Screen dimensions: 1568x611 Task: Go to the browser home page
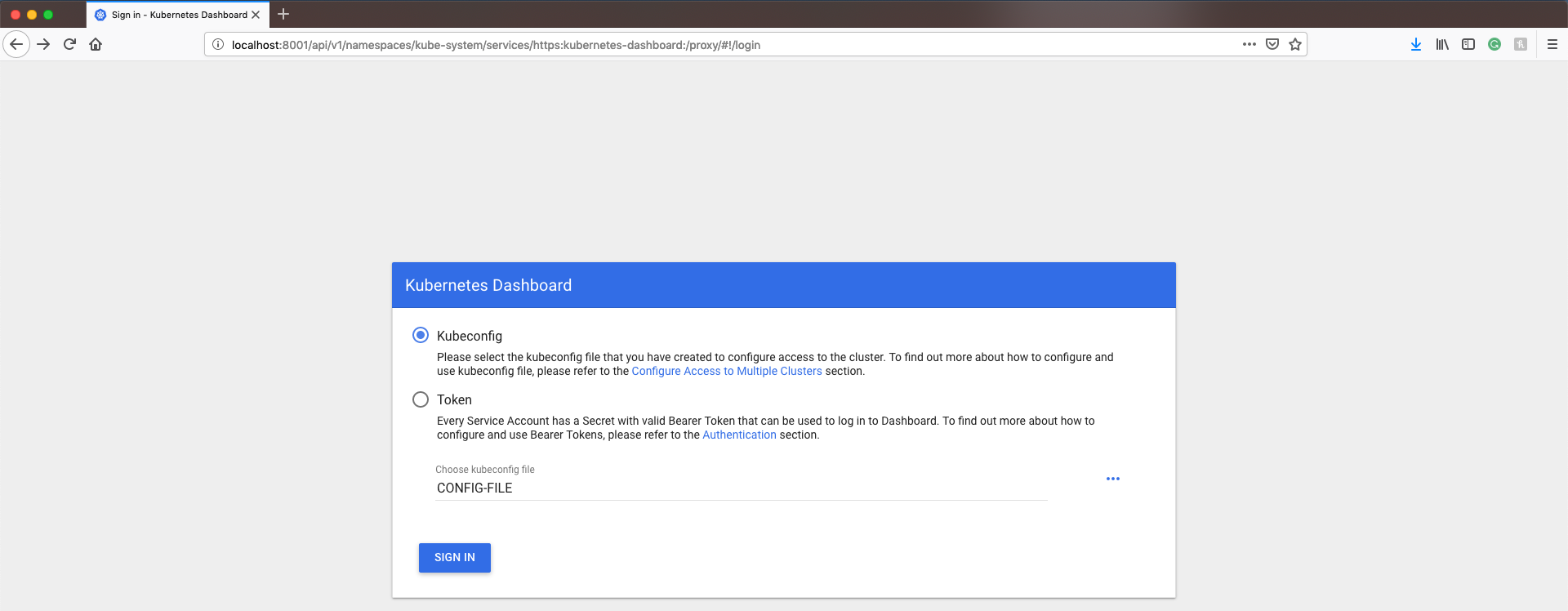coord(96,44)
